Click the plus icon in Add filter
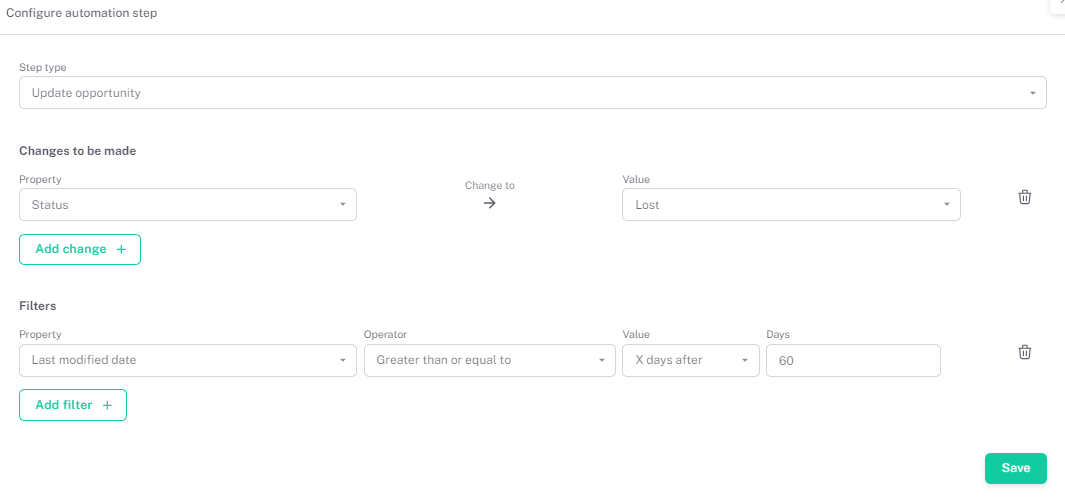1065x503 pixels. 107,405
